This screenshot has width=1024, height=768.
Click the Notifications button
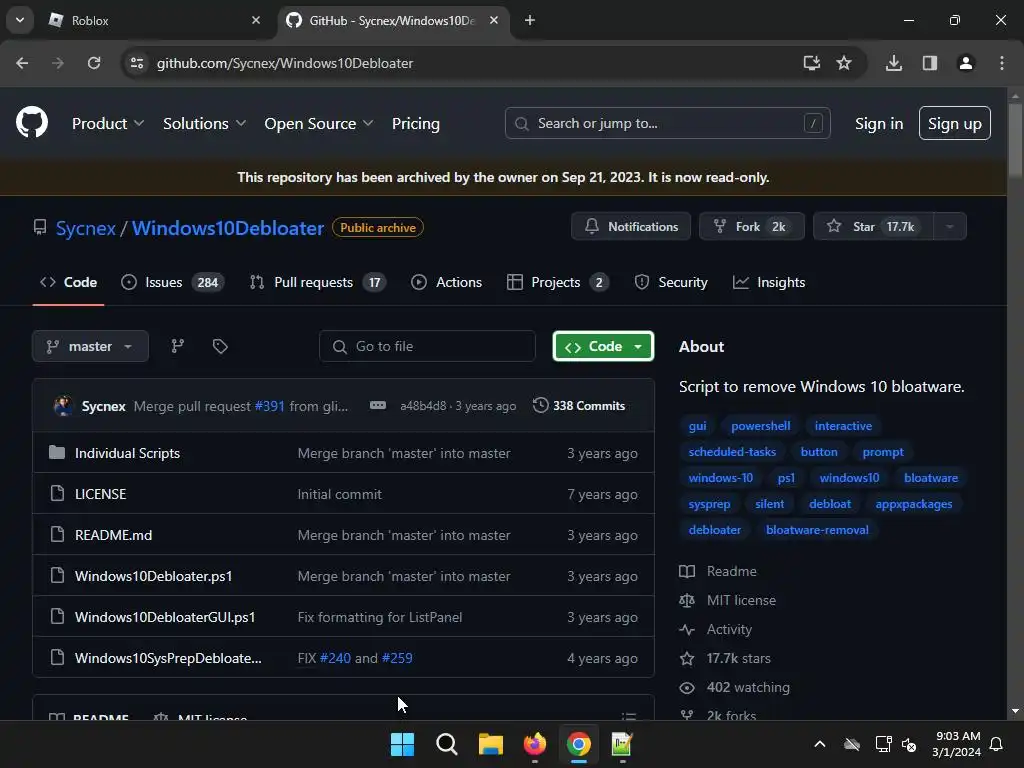[631, 227]
